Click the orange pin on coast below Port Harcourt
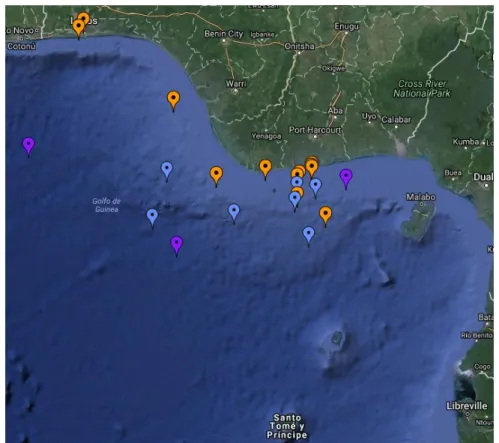This screenshot has width=499, height=443. [312, 167]
